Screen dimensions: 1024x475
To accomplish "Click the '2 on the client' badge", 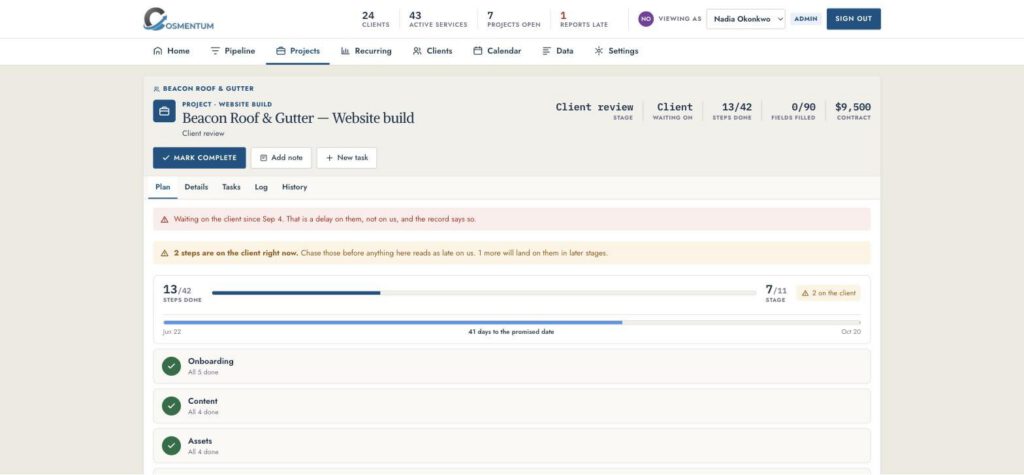I will point(828,293).
